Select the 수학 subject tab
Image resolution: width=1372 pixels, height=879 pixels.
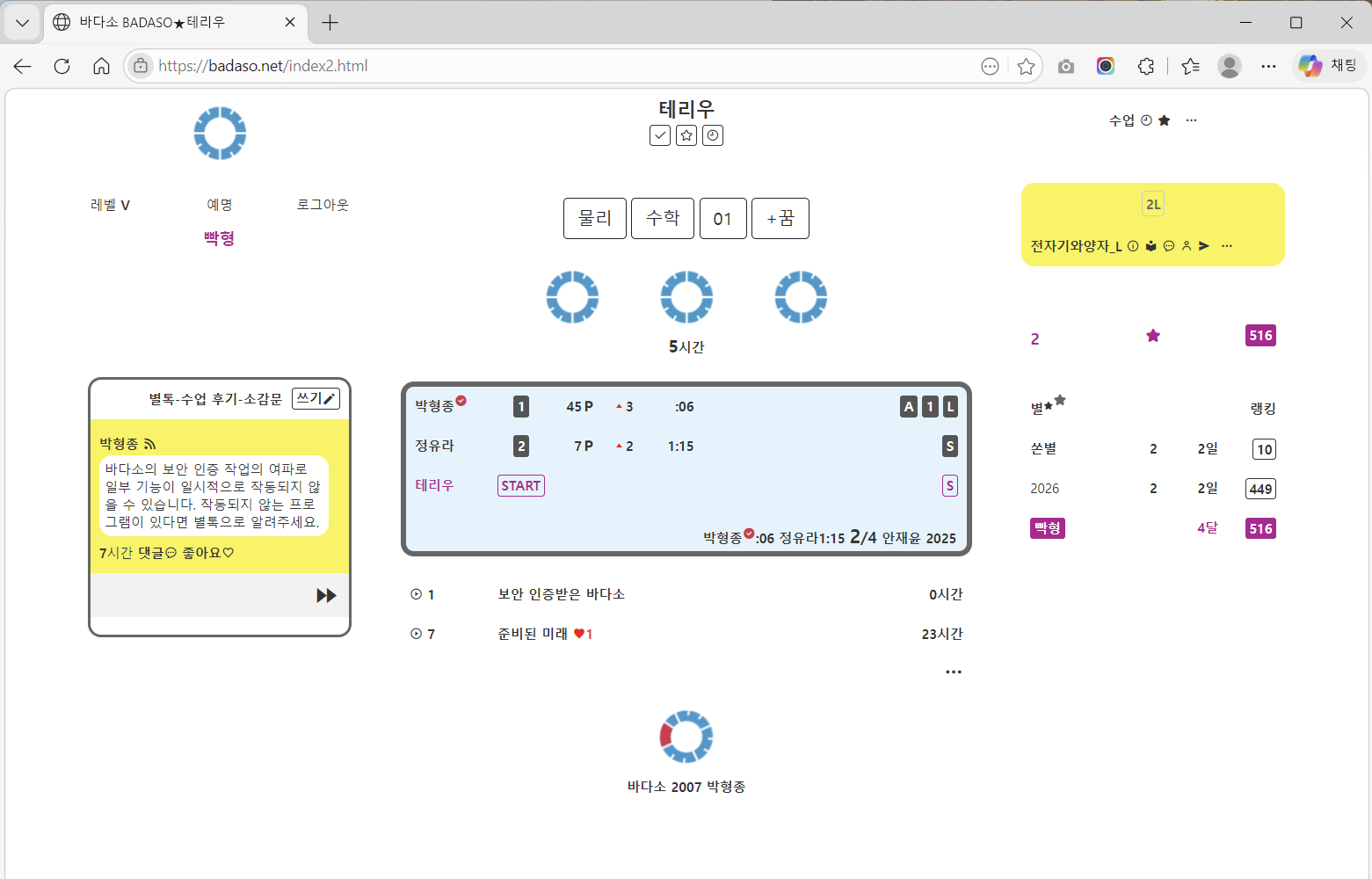coord(663,218)
